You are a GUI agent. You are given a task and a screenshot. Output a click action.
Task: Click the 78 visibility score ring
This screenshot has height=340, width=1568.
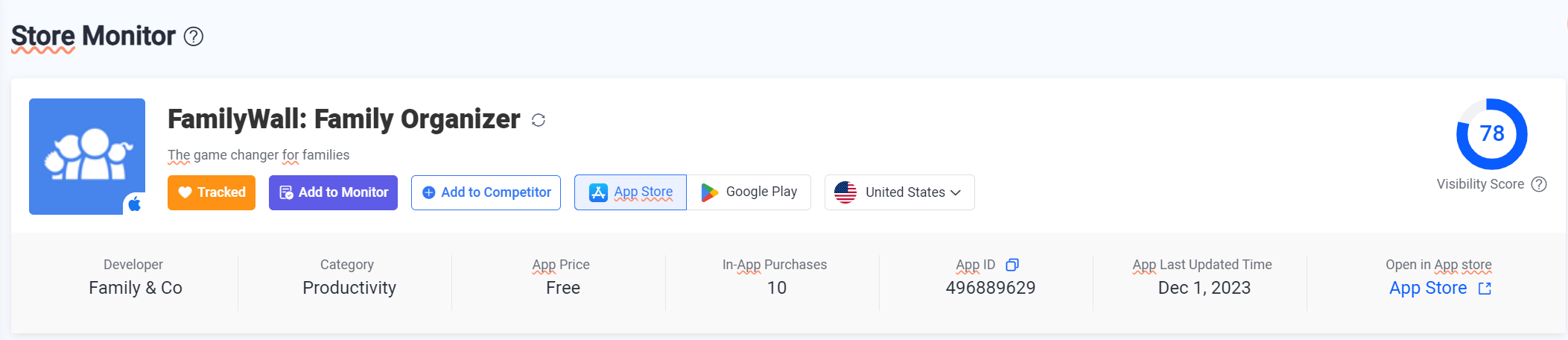(1492, 134)
